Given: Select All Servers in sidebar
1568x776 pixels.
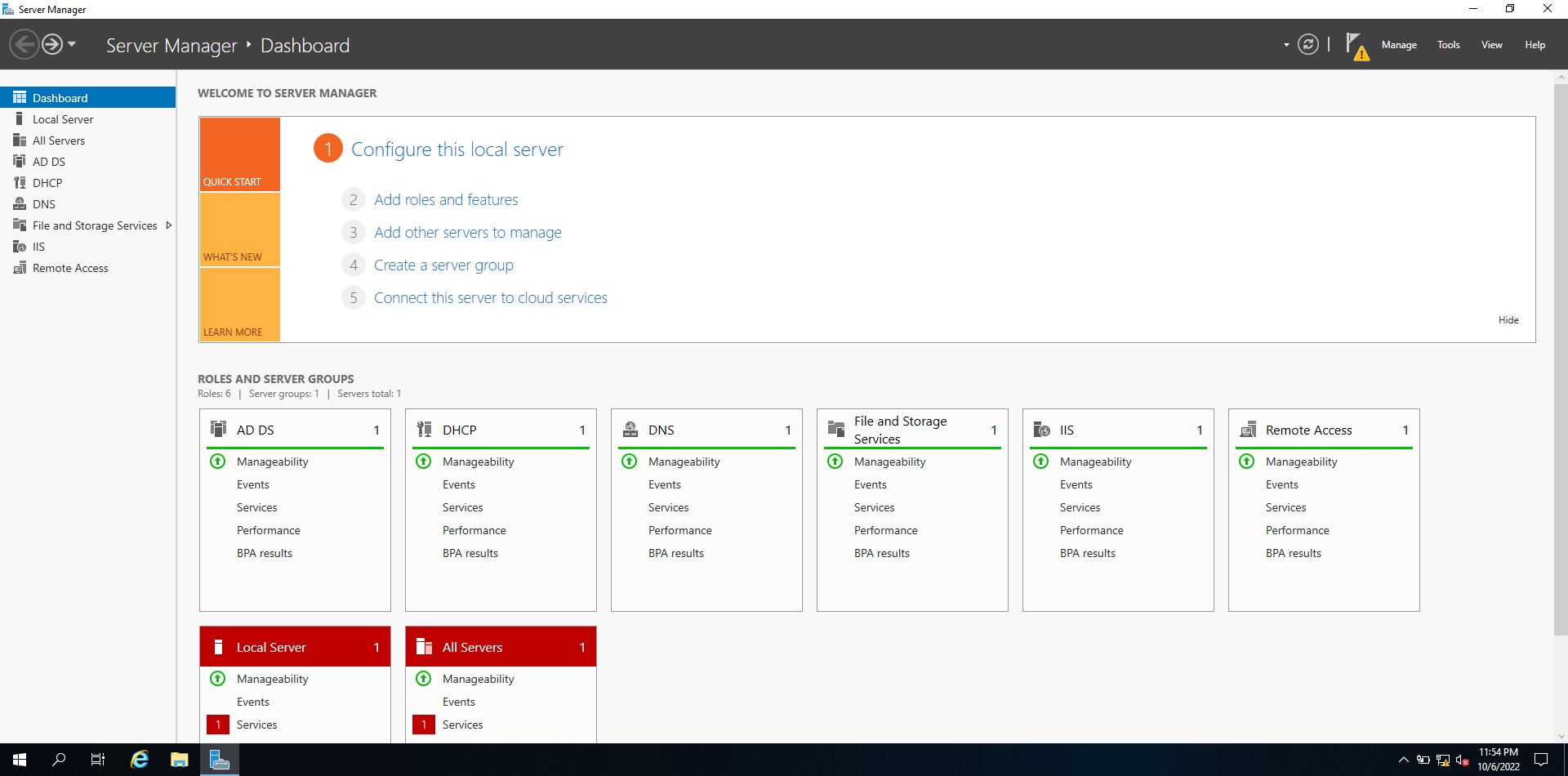Looking at the screenshot, I should (x=88, y=140).
